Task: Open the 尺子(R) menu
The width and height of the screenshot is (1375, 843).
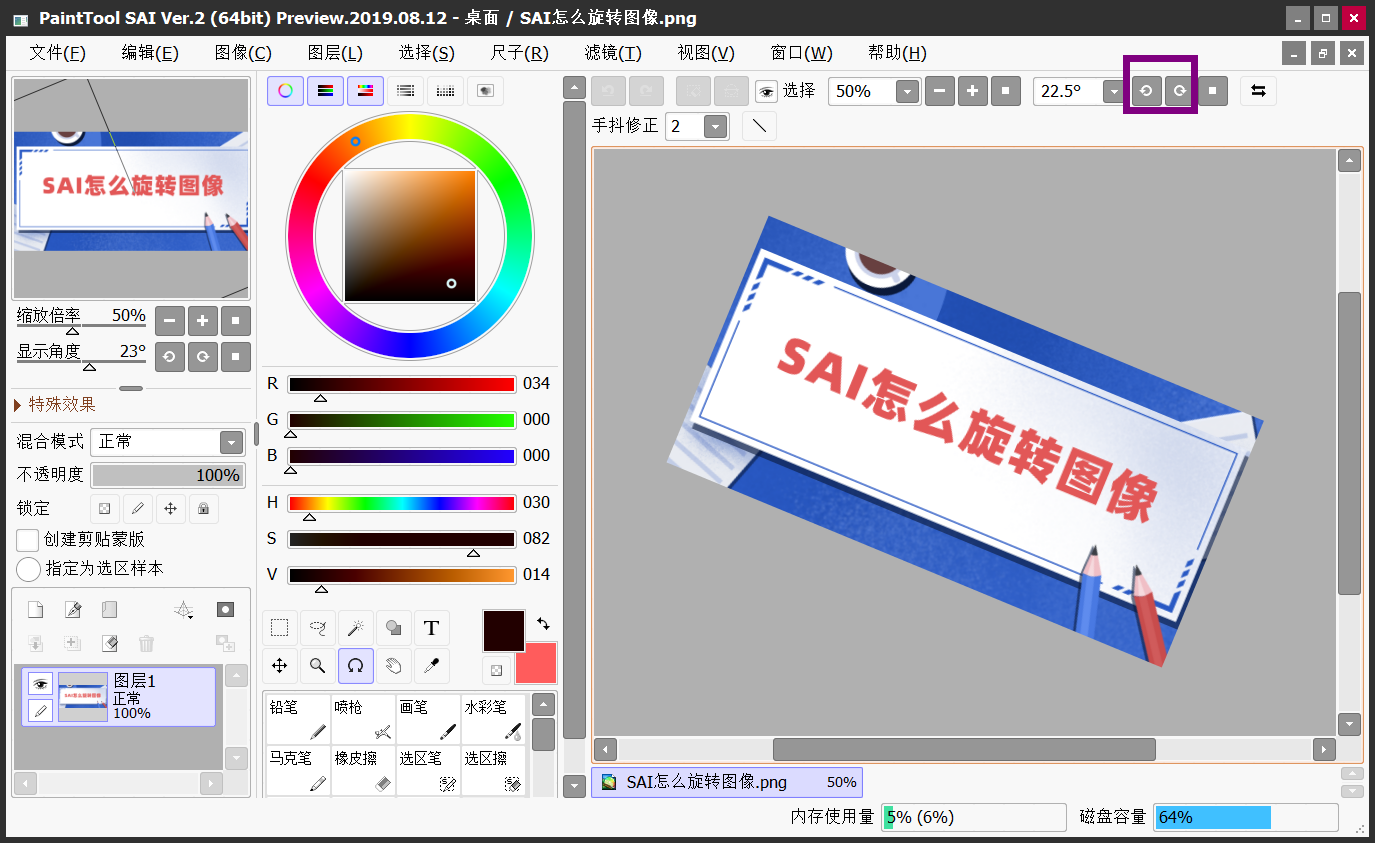Action: point(520,53)
